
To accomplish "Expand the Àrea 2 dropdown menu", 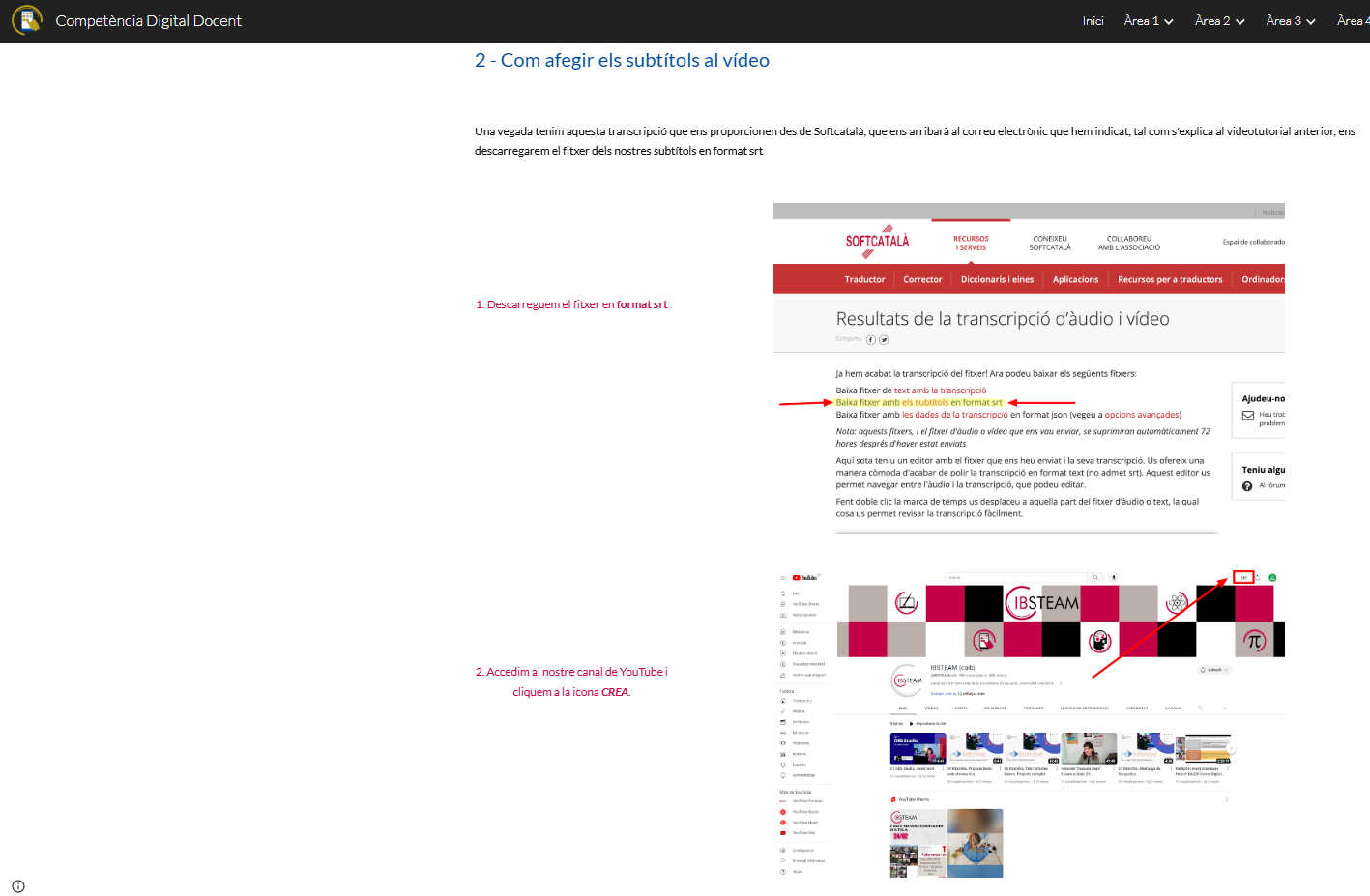I will click(x=1219, y=21).
